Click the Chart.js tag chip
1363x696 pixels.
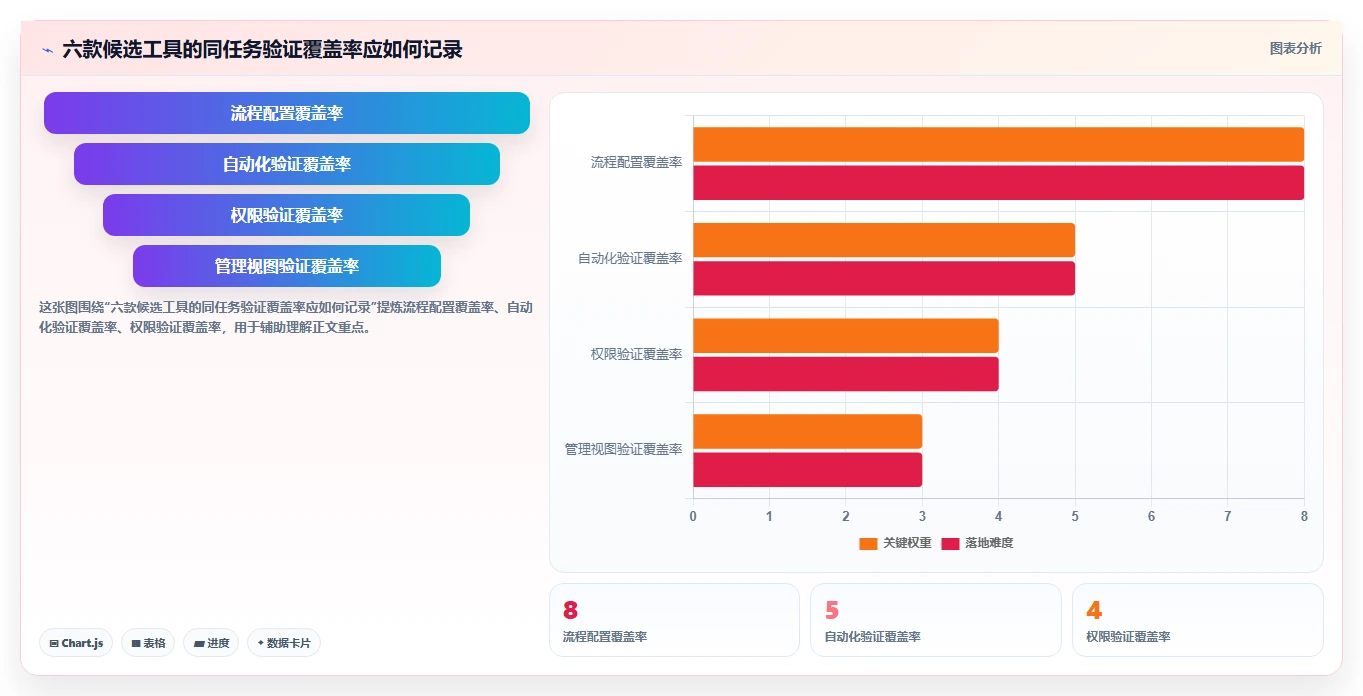coord(76,643)
